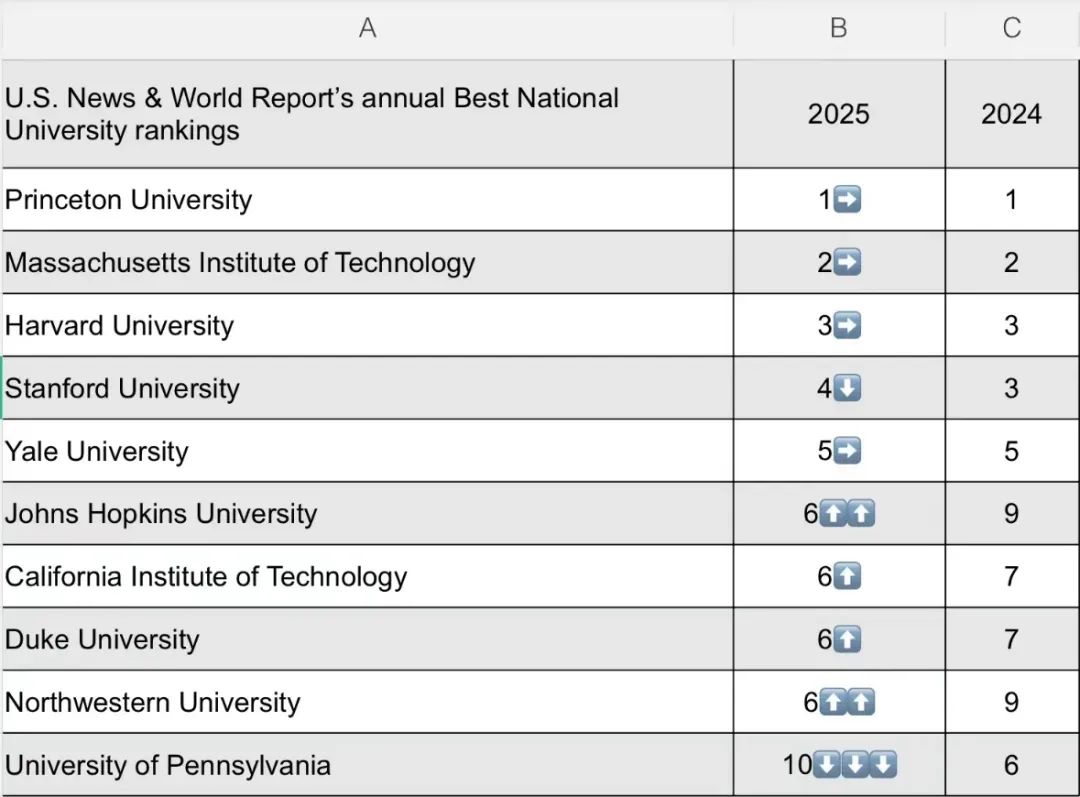Click the up arrow emoji in Duke's row
The height and width of the screenshot is (797, 1080).
pos(847,640)
